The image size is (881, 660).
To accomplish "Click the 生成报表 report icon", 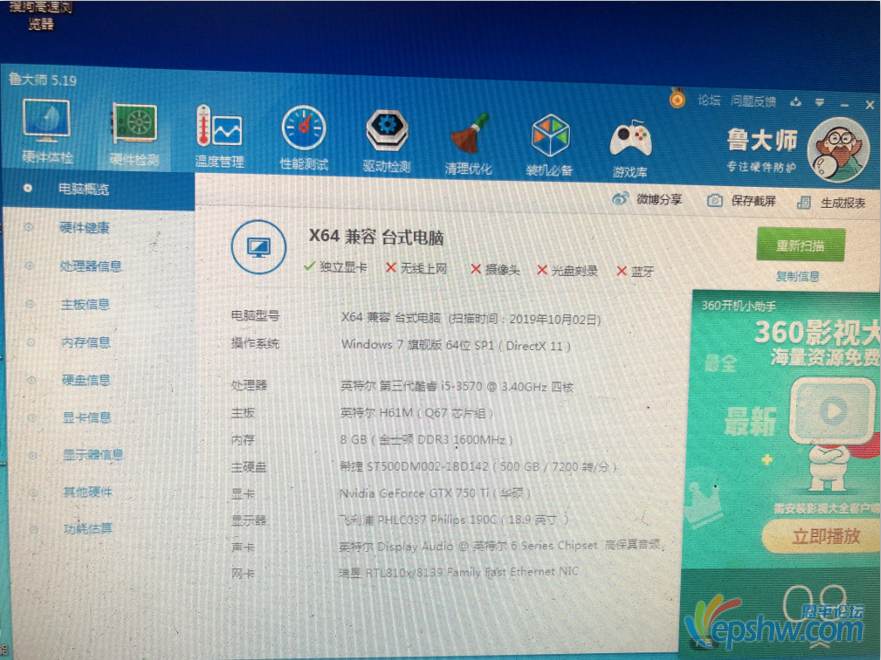I will (804, 202).
